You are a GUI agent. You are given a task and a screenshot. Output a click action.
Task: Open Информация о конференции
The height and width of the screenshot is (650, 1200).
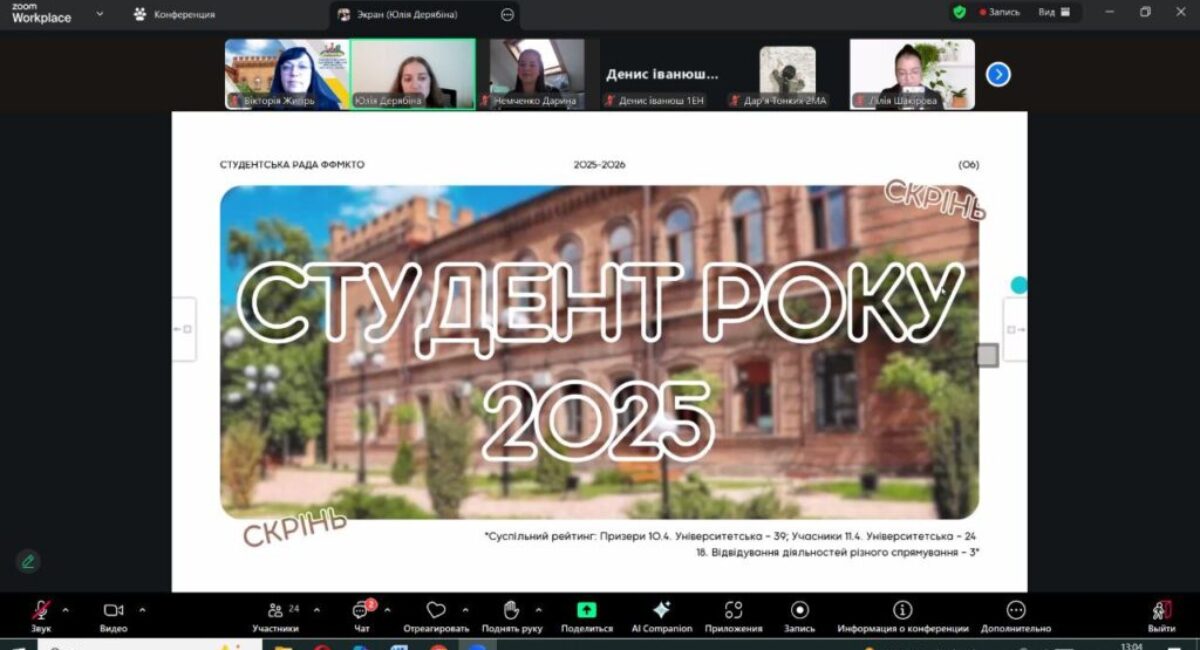[902, 611]
